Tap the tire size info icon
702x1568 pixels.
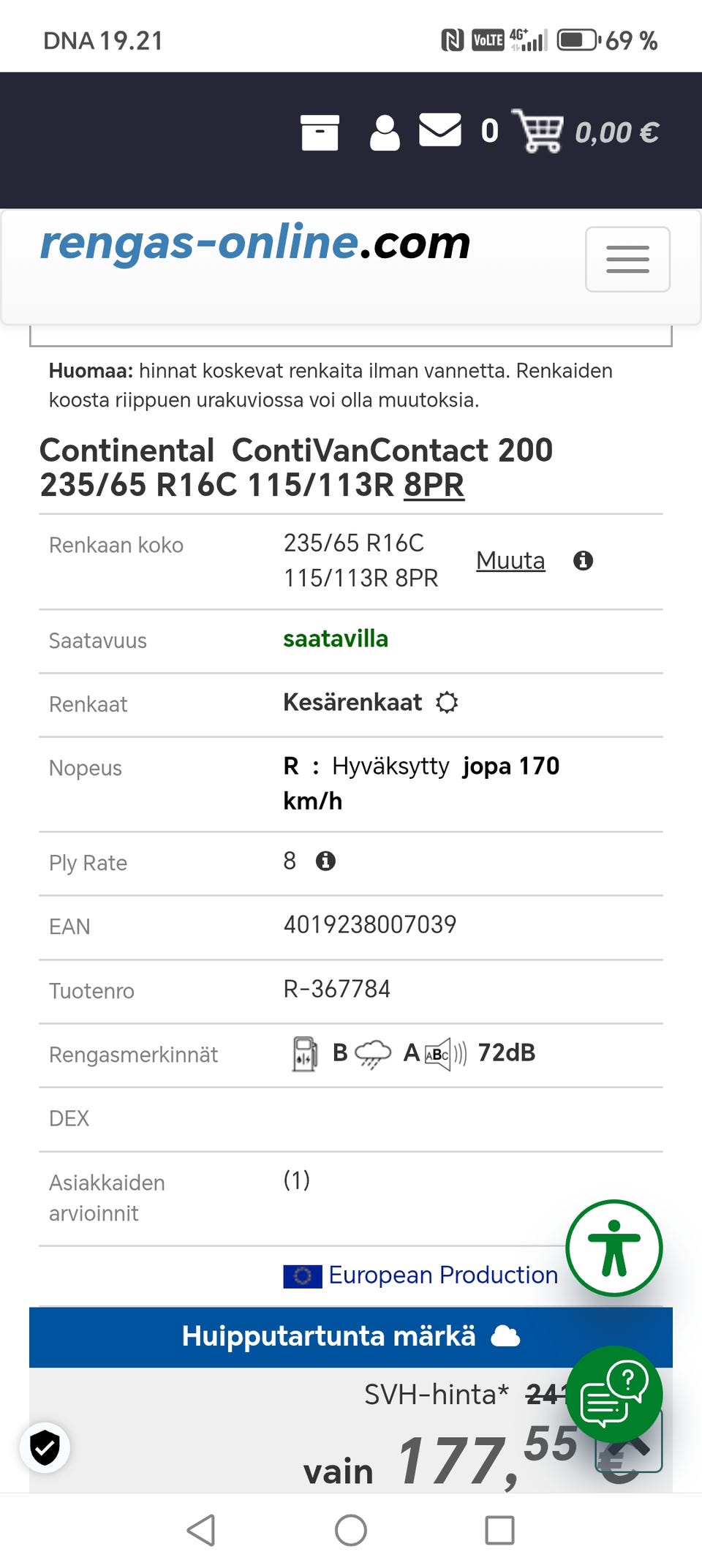pyautogui.click(x=583, y=561)
